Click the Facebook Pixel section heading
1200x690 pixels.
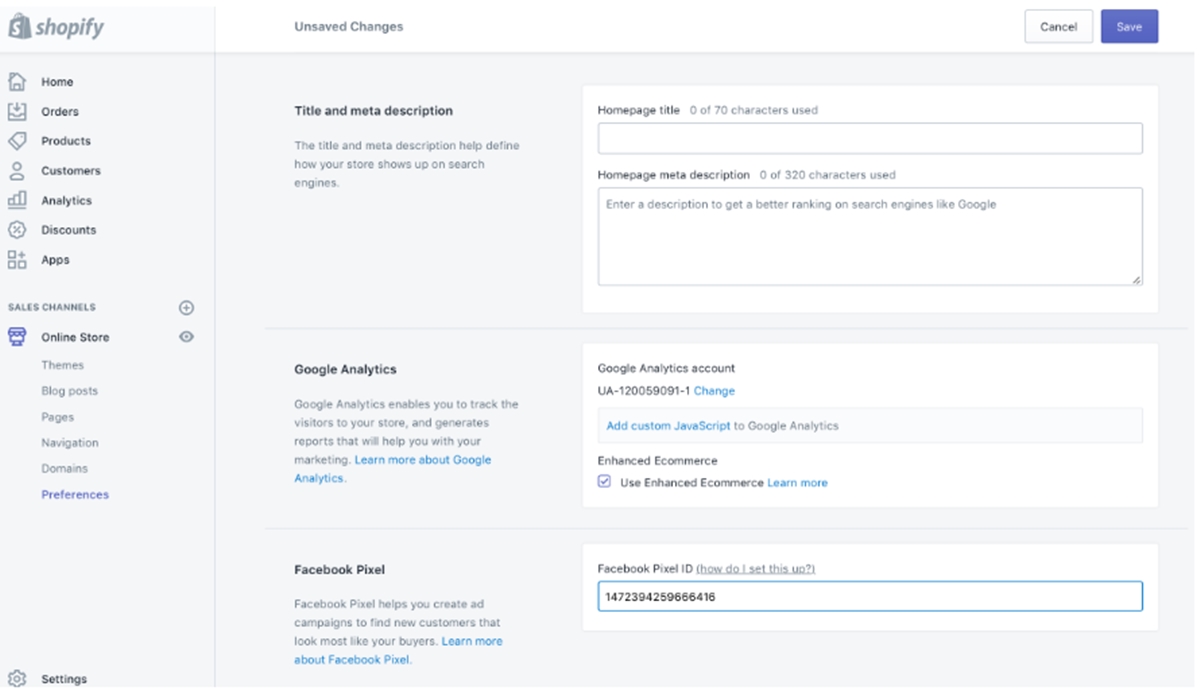point(339,569)
